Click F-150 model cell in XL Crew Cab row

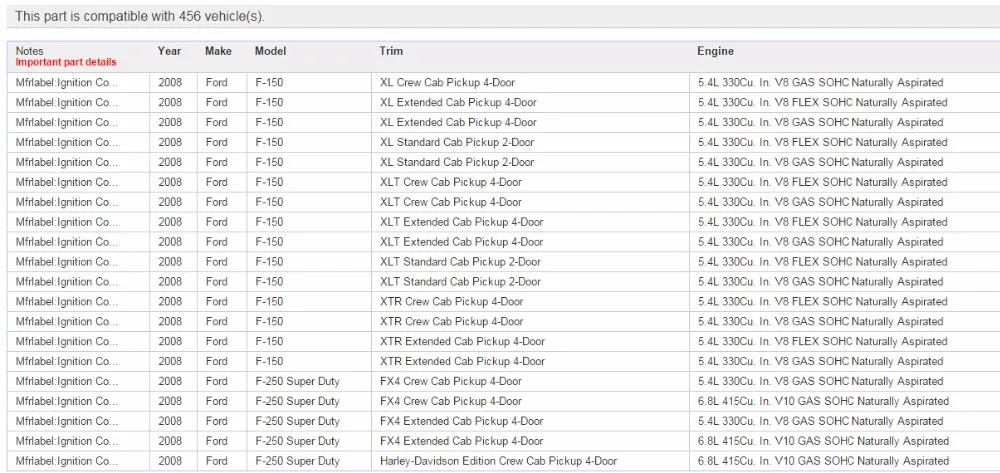pos(309,83)
